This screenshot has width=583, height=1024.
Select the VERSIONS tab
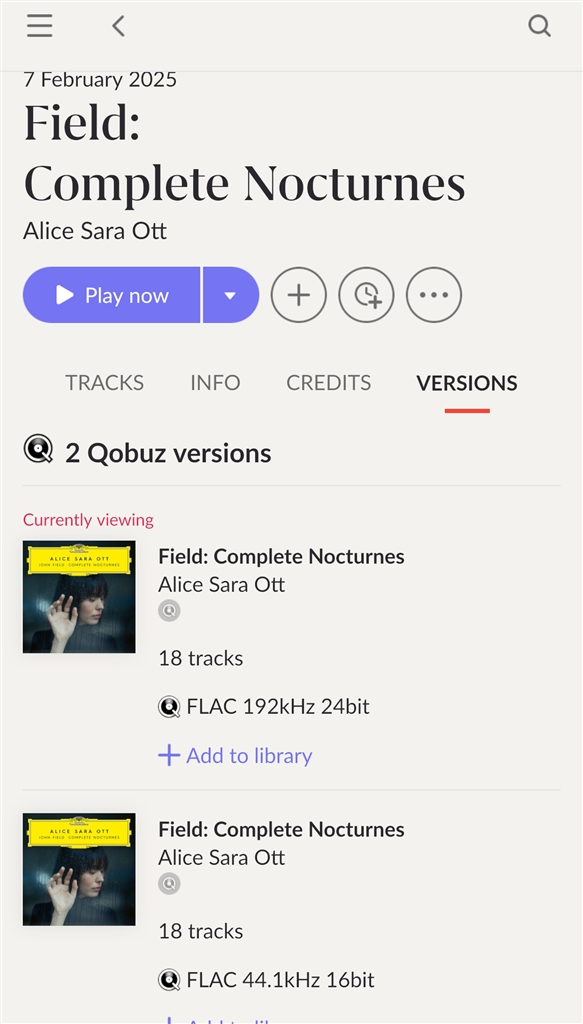(467, 383)
